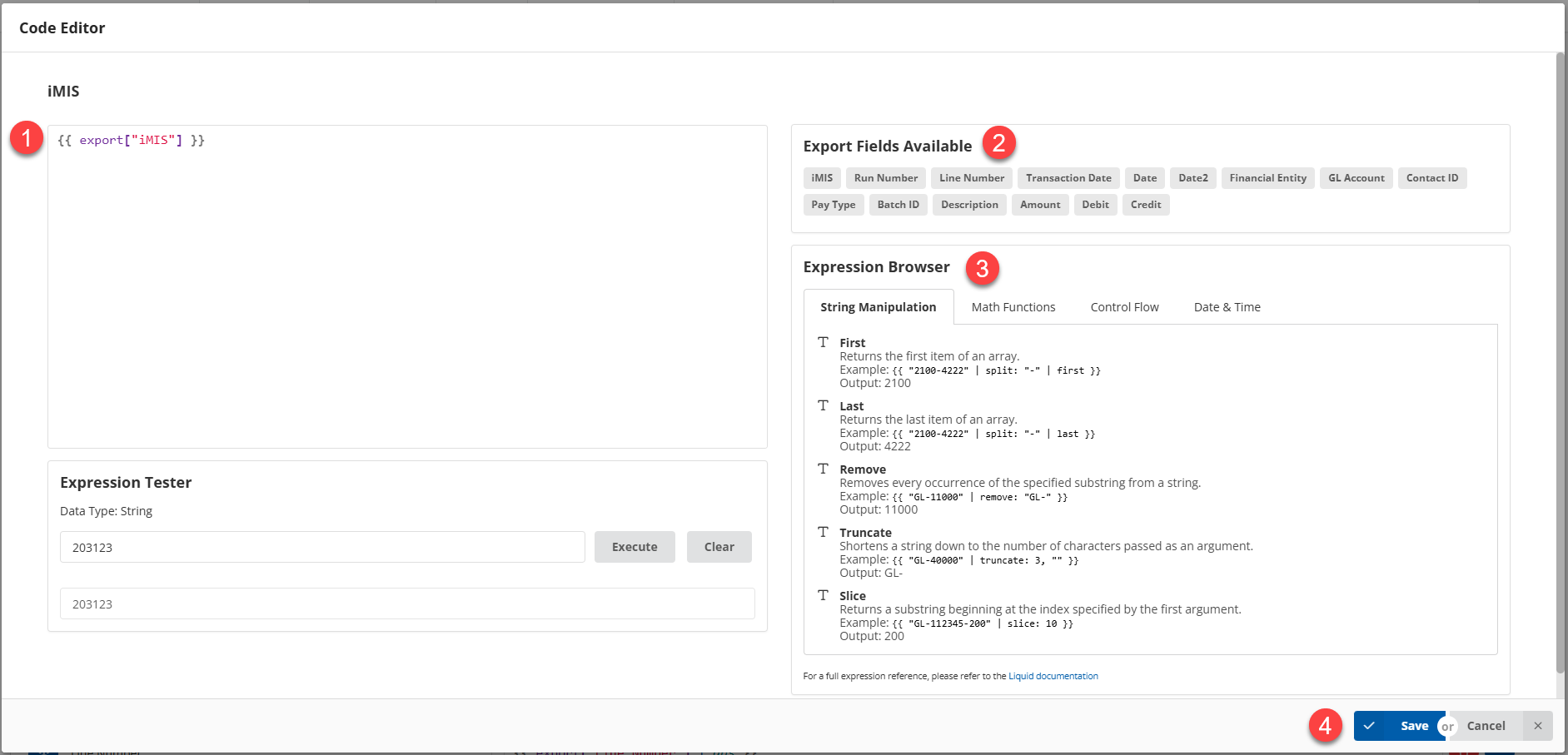Click the text icon next to Truncate

823,532
